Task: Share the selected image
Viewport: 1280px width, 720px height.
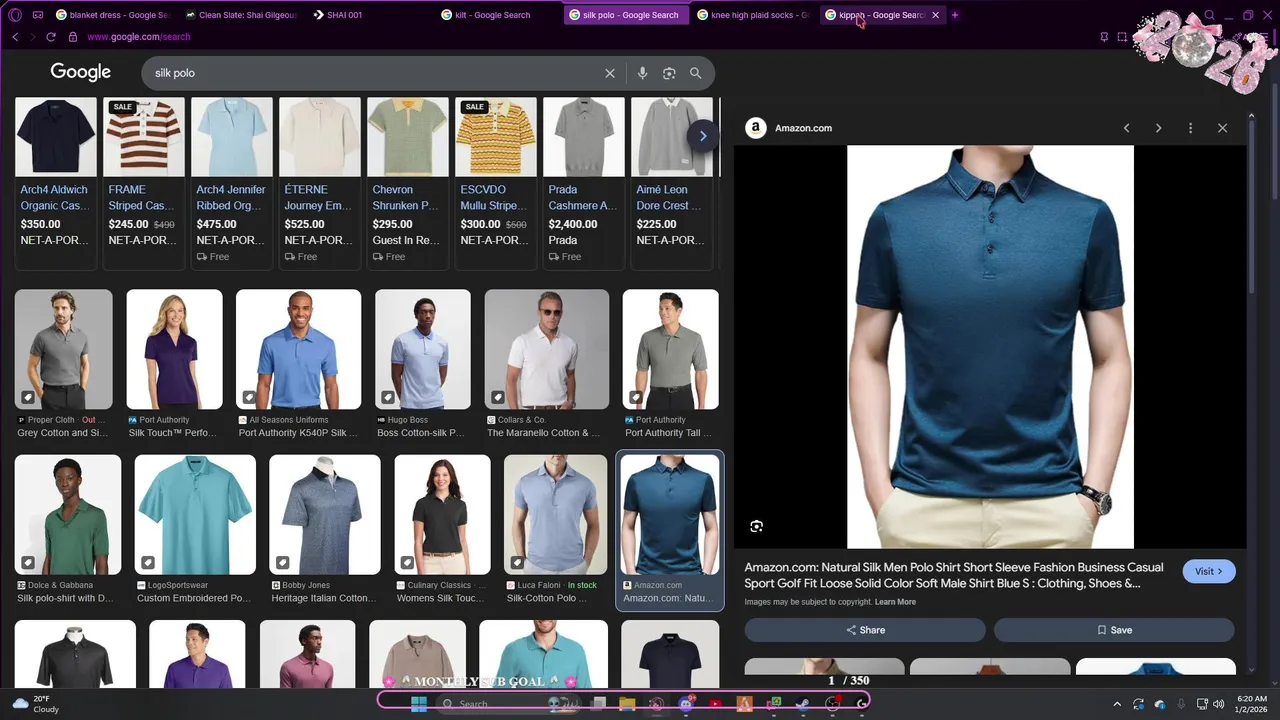Action: pos(865,630)
